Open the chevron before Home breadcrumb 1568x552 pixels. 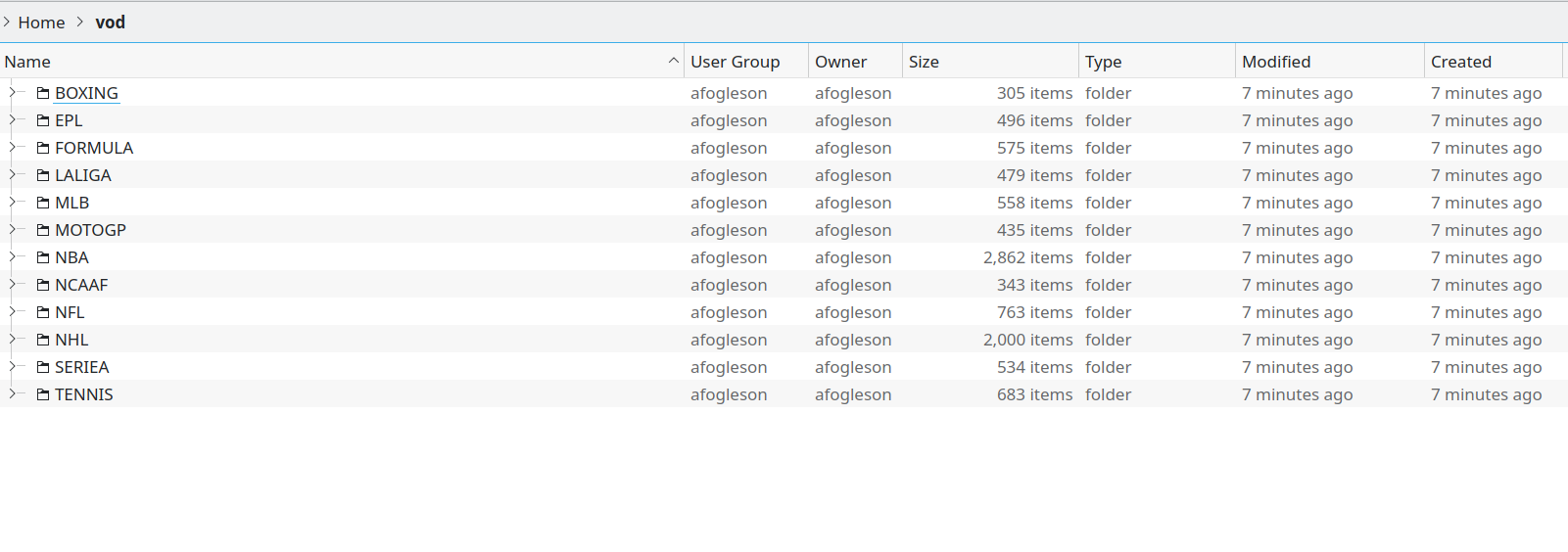point(6,22)
